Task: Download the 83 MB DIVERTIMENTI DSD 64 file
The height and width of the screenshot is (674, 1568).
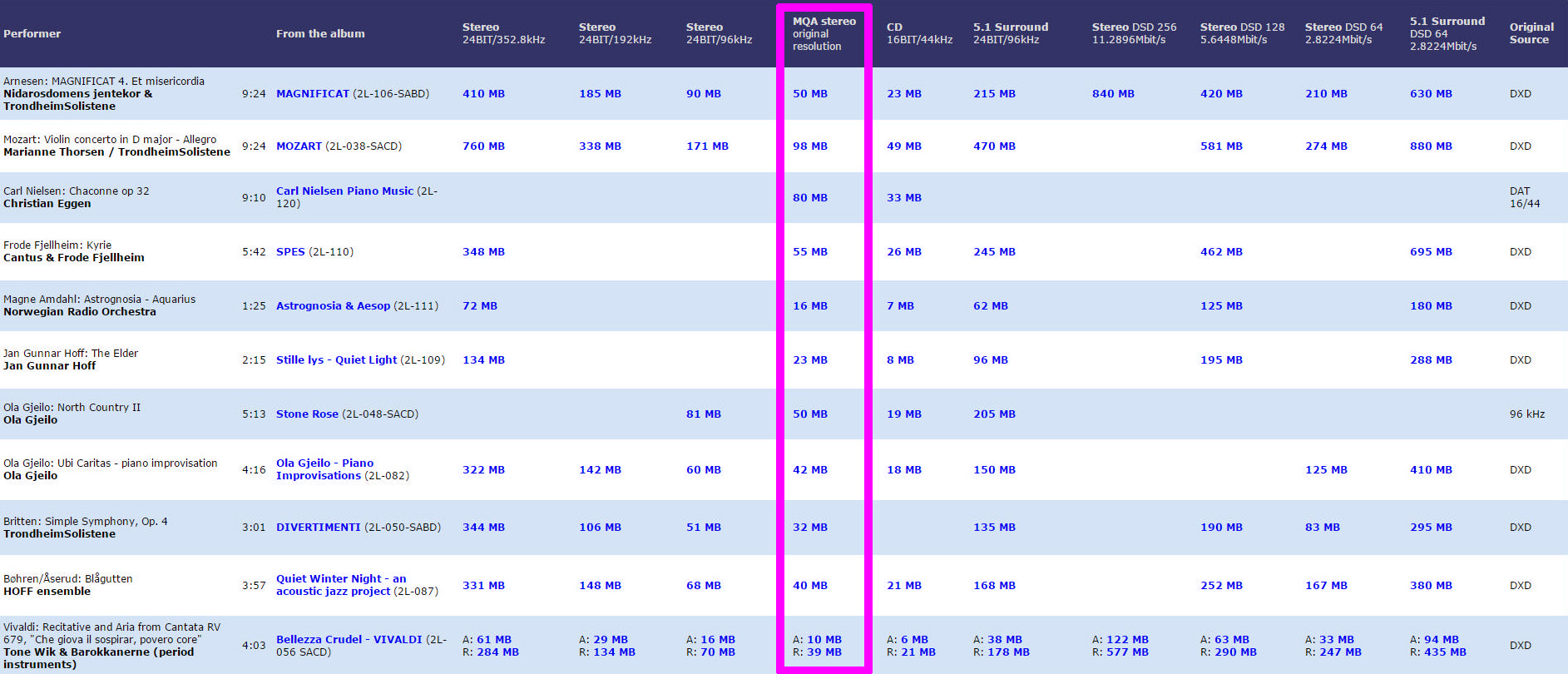Action: [x=1323, y=528]
